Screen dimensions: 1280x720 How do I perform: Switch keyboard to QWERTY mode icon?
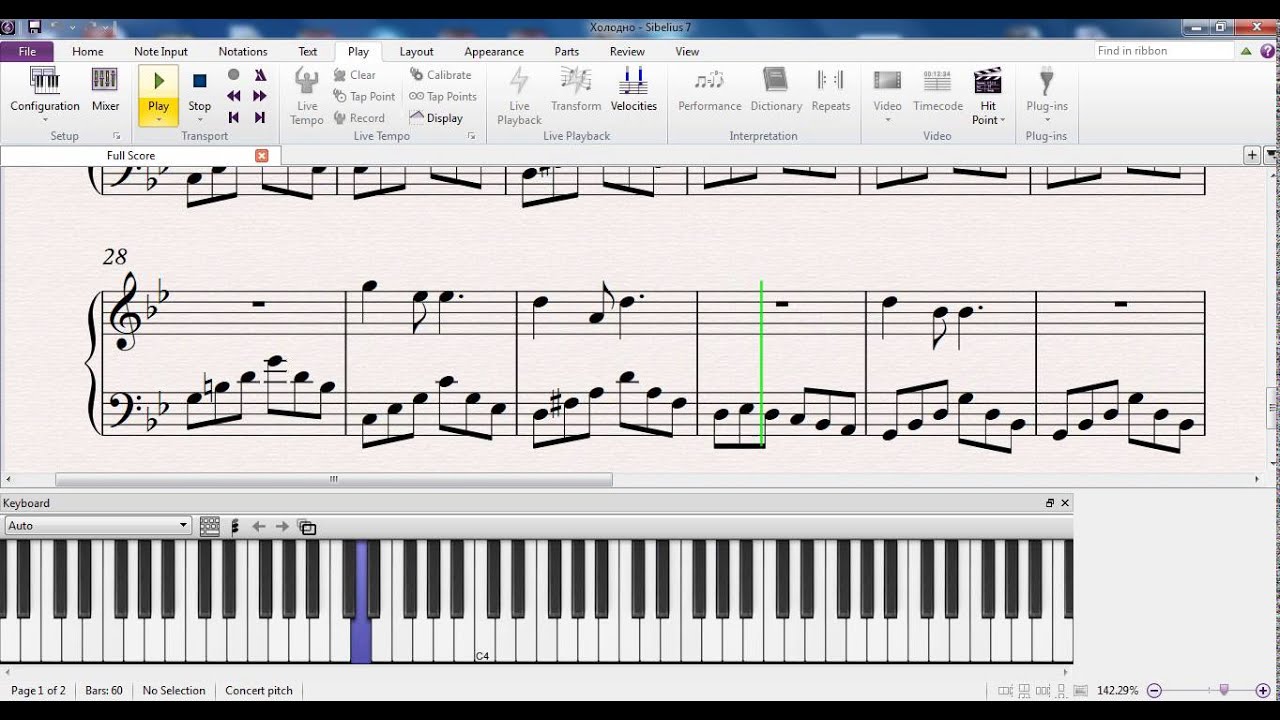coord(210,526)
